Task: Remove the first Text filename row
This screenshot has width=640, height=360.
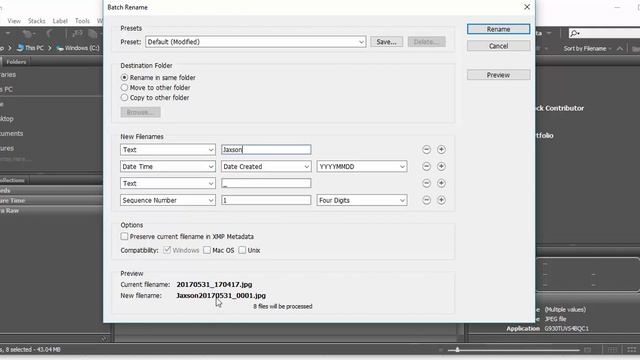Action: click(426, 149)
